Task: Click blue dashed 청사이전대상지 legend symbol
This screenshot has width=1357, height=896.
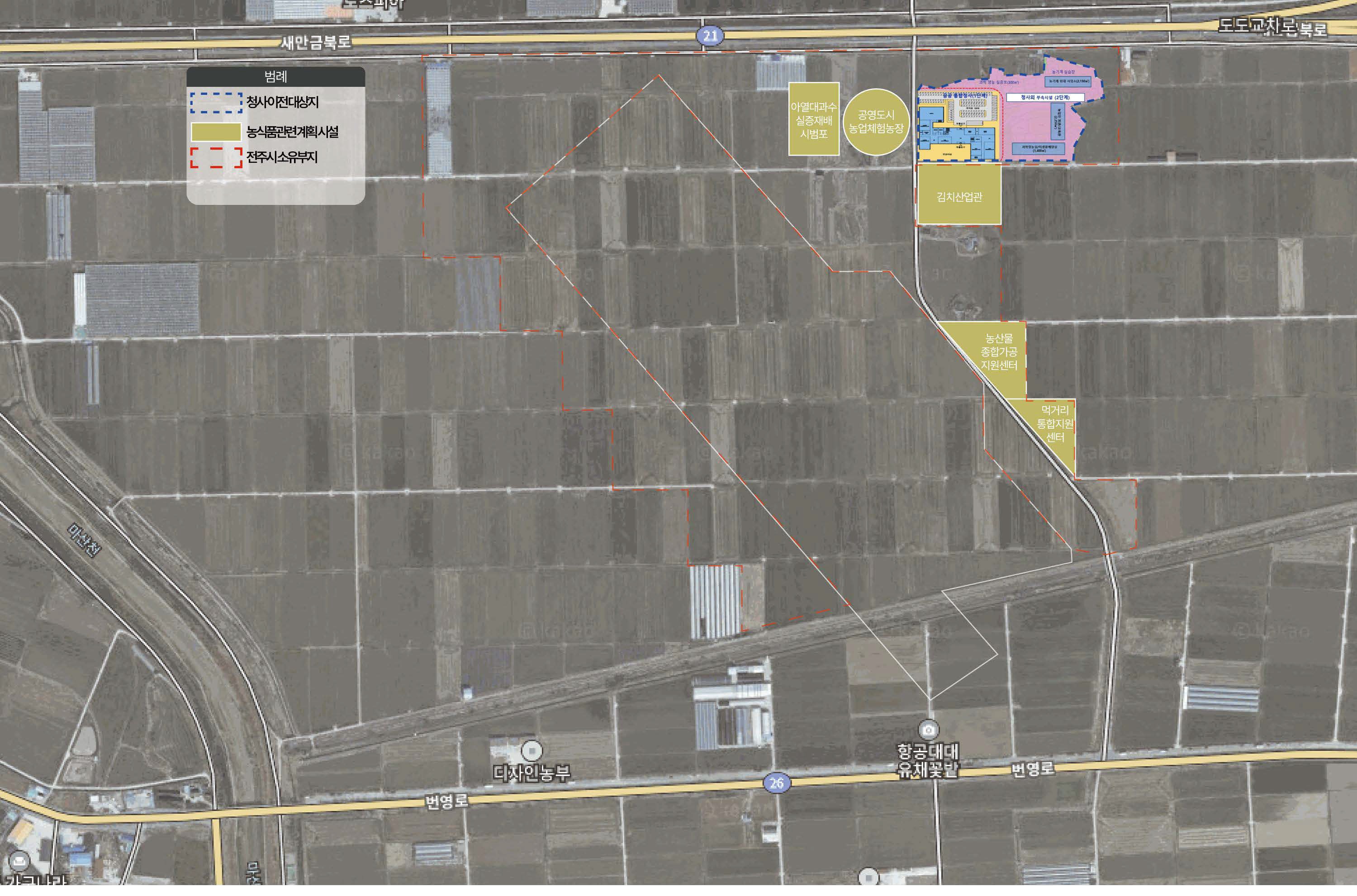Action: point(216,102)
